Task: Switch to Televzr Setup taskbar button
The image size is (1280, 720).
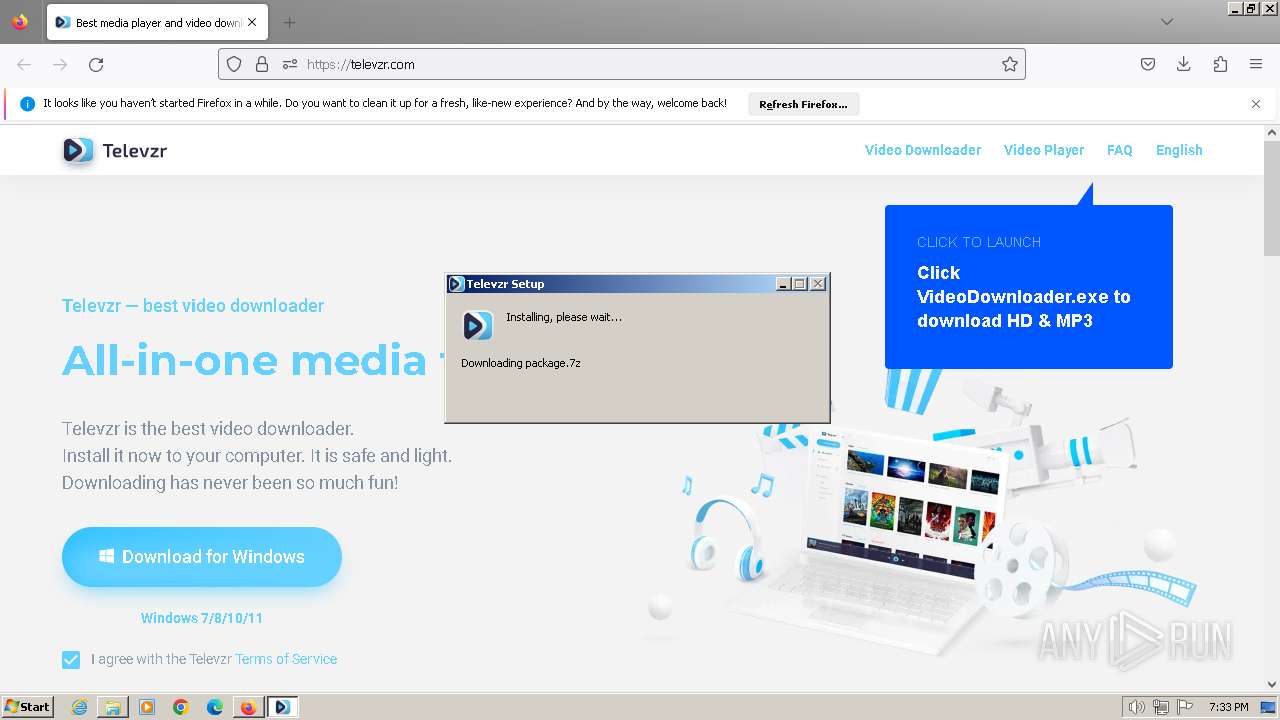Action: [x=282, y=707]
